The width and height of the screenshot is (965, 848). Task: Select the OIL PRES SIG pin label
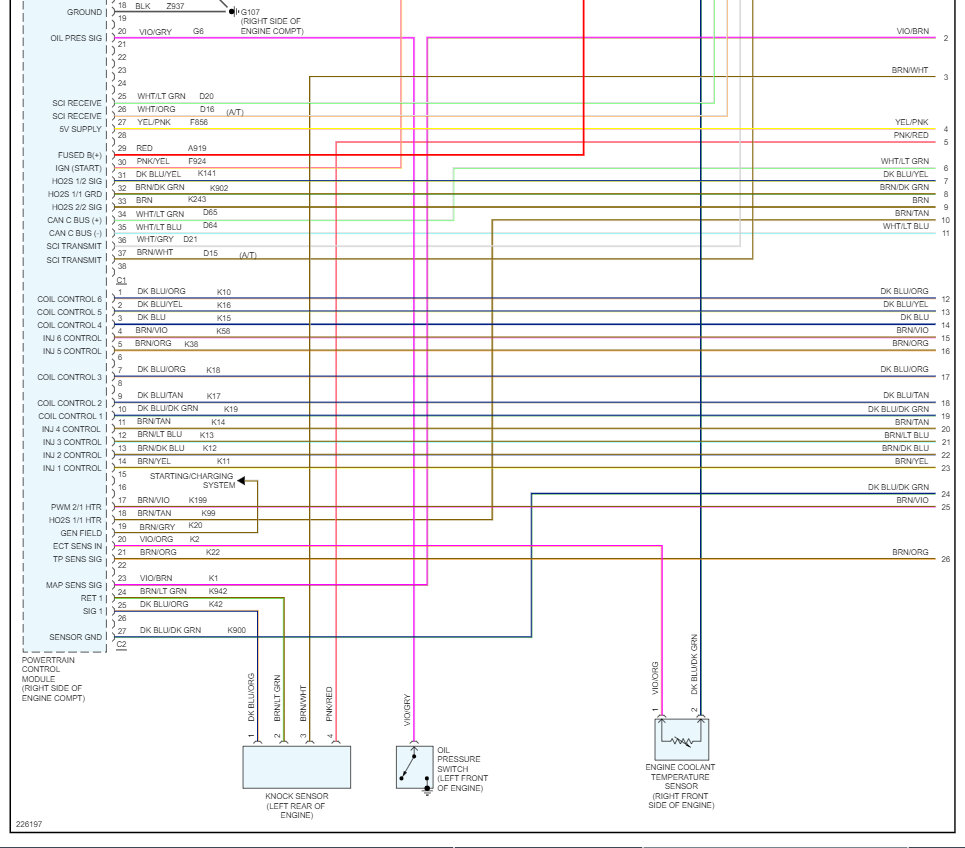[76, 38]
